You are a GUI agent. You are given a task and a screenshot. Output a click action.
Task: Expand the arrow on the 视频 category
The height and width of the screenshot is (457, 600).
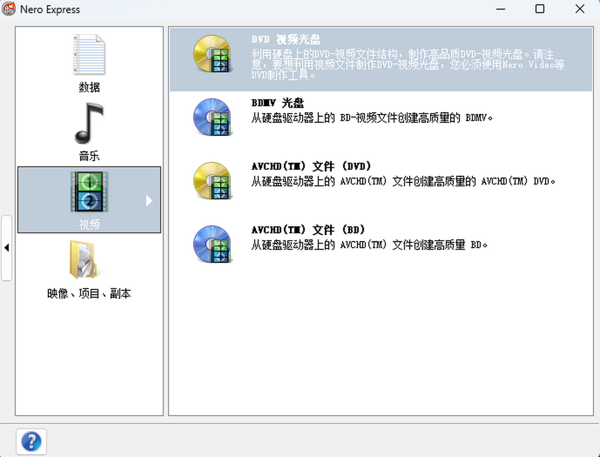click(x=149, y=200)
